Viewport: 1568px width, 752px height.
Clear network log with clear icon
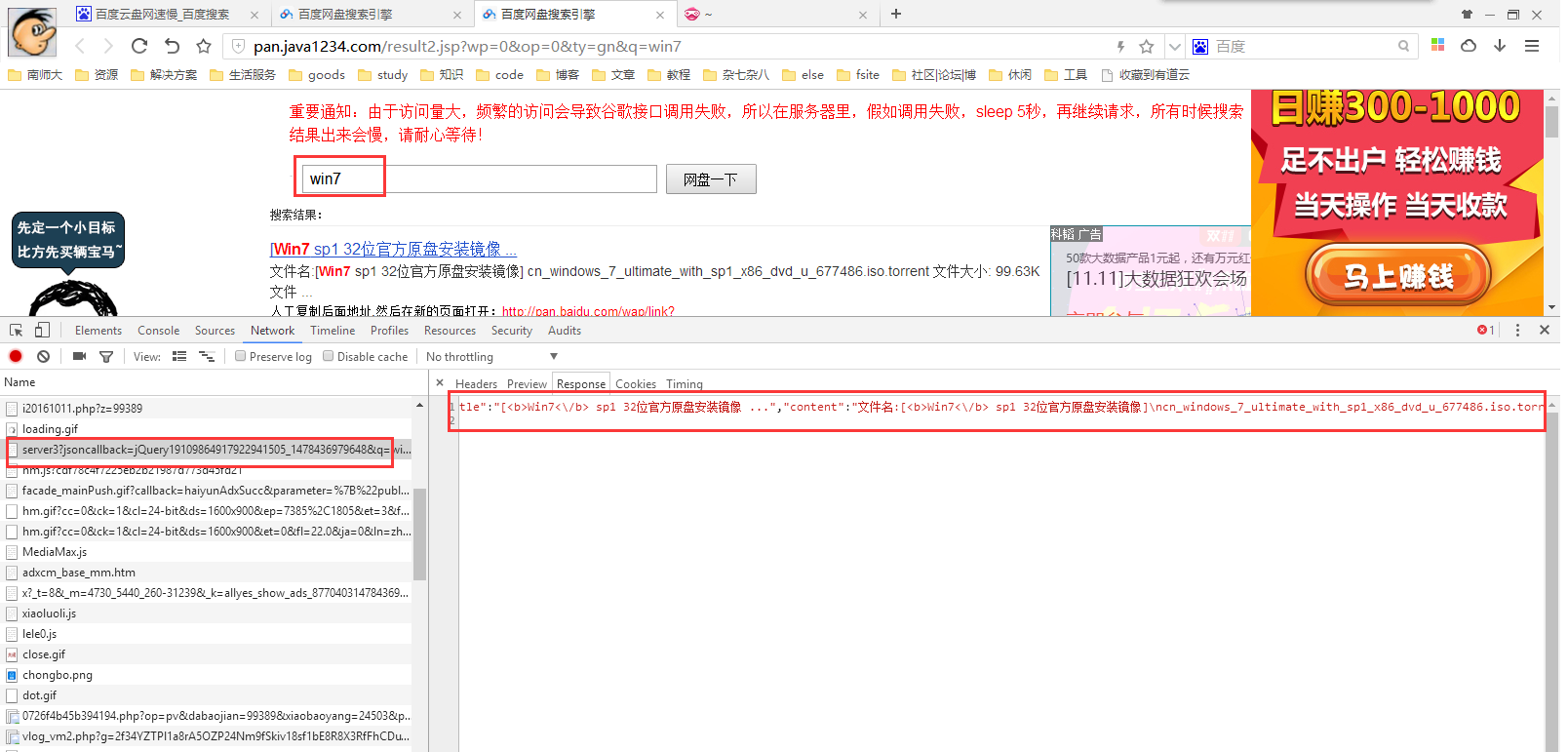pyautogui.click(x=44, y=356)
